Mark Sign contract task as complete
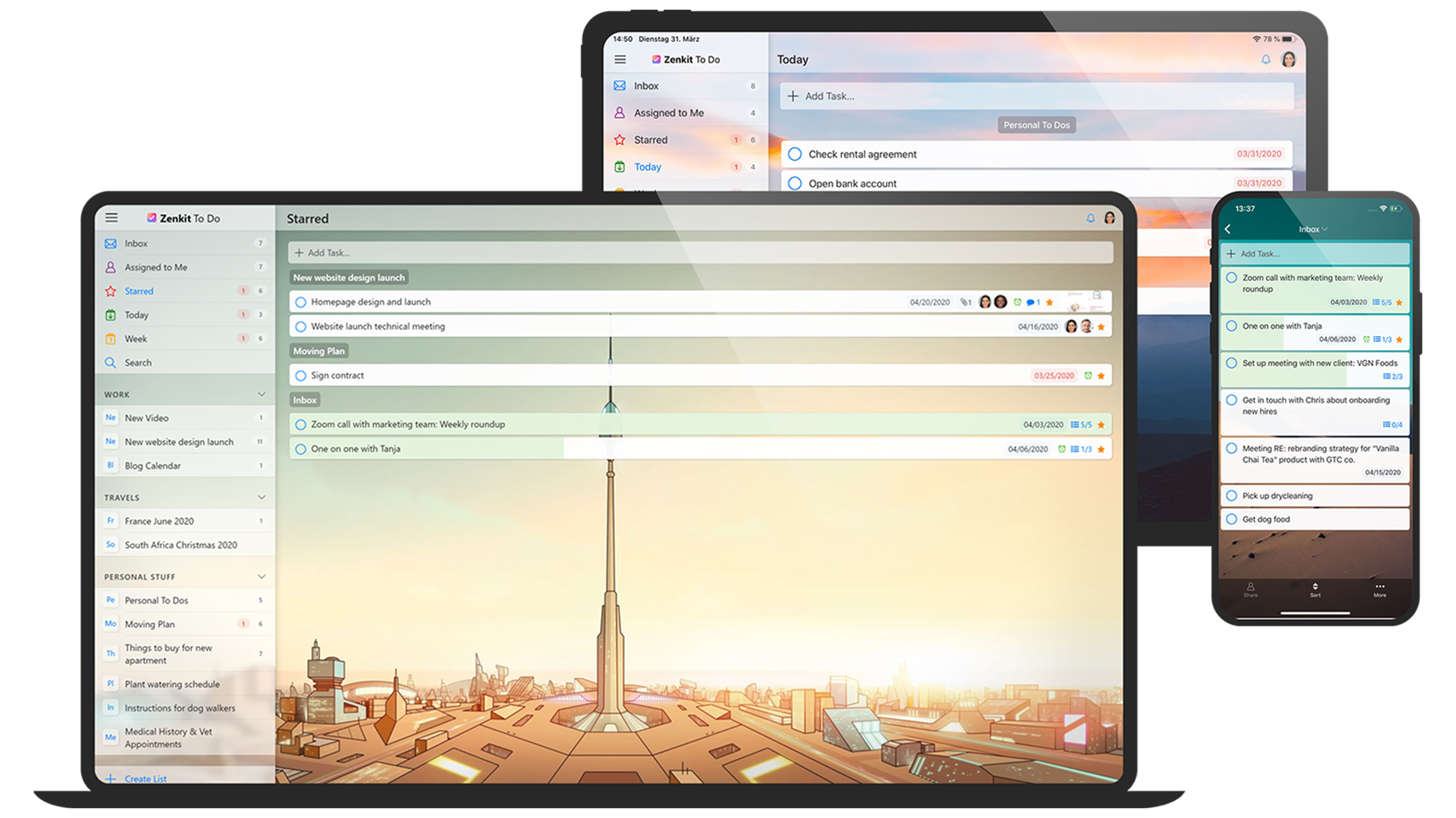 pos(301,376)
